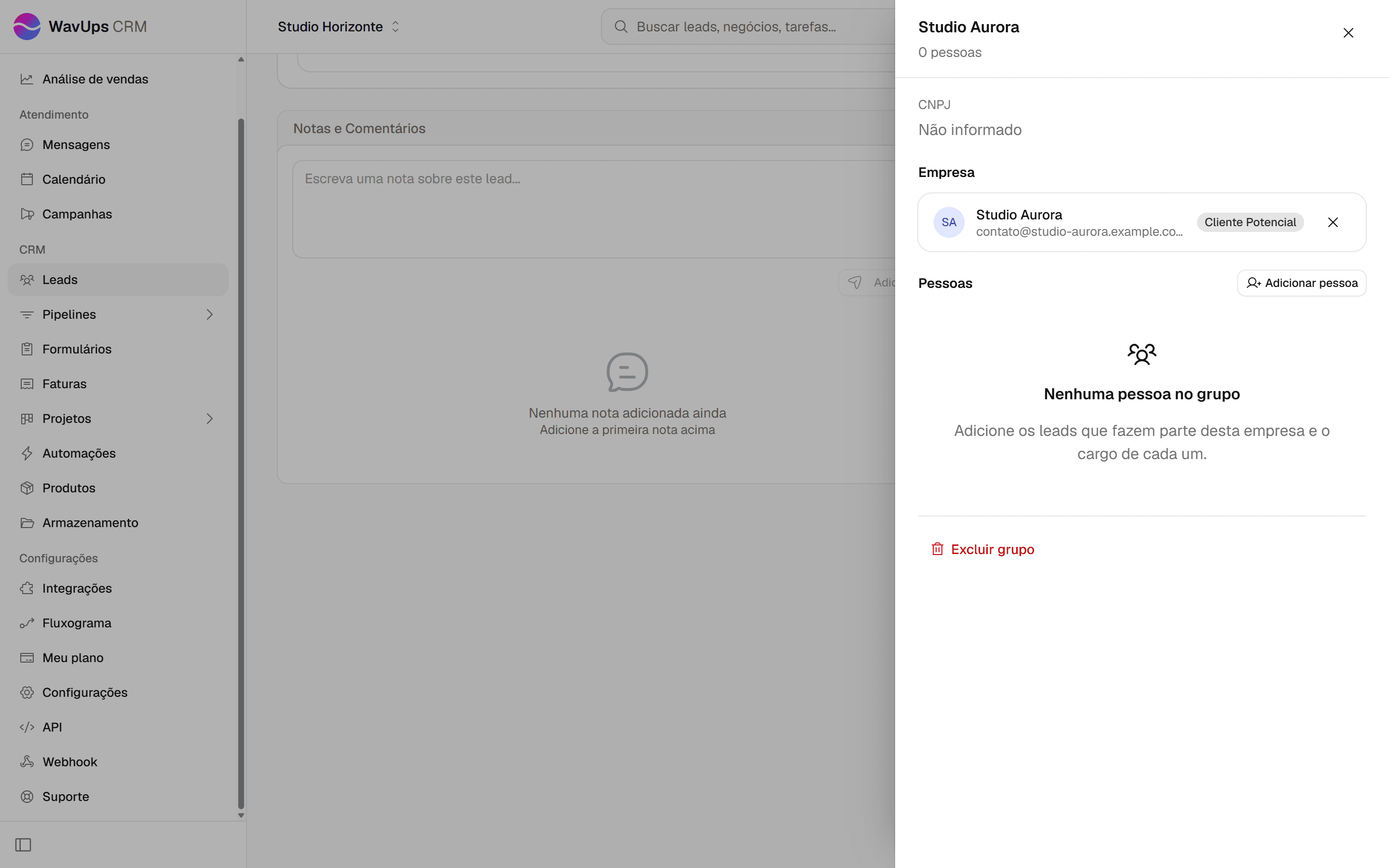
Task: Click the Adicionar pessoa button
Action: 1301,283
